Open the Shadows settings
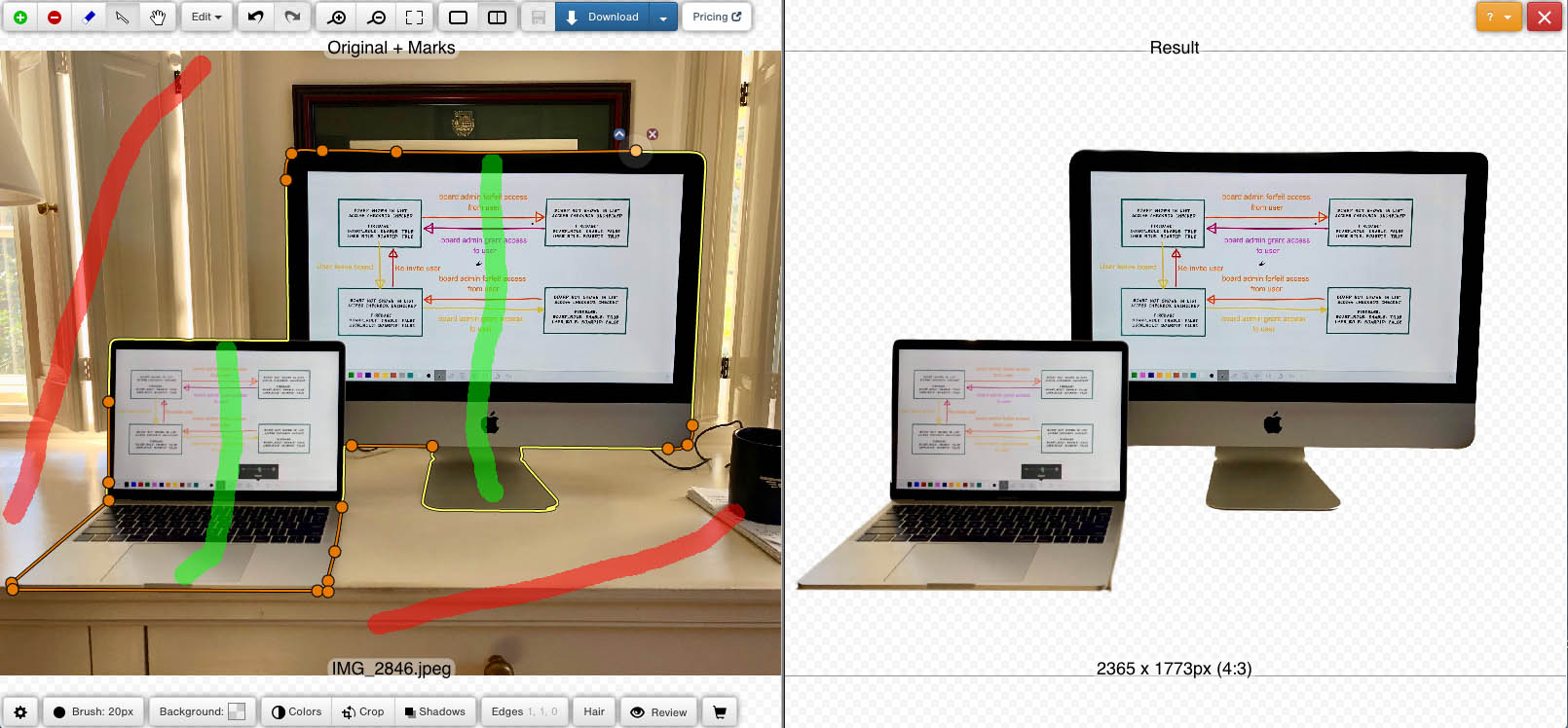The image size is (1568, 728). tap(434, 711)
